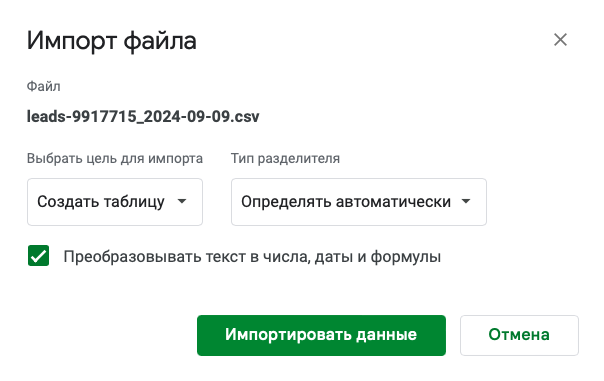Screen dimensions: 604x381
Task: Uncheck Преобразовывать текст в числа checkbox
Action: (39, 256)
